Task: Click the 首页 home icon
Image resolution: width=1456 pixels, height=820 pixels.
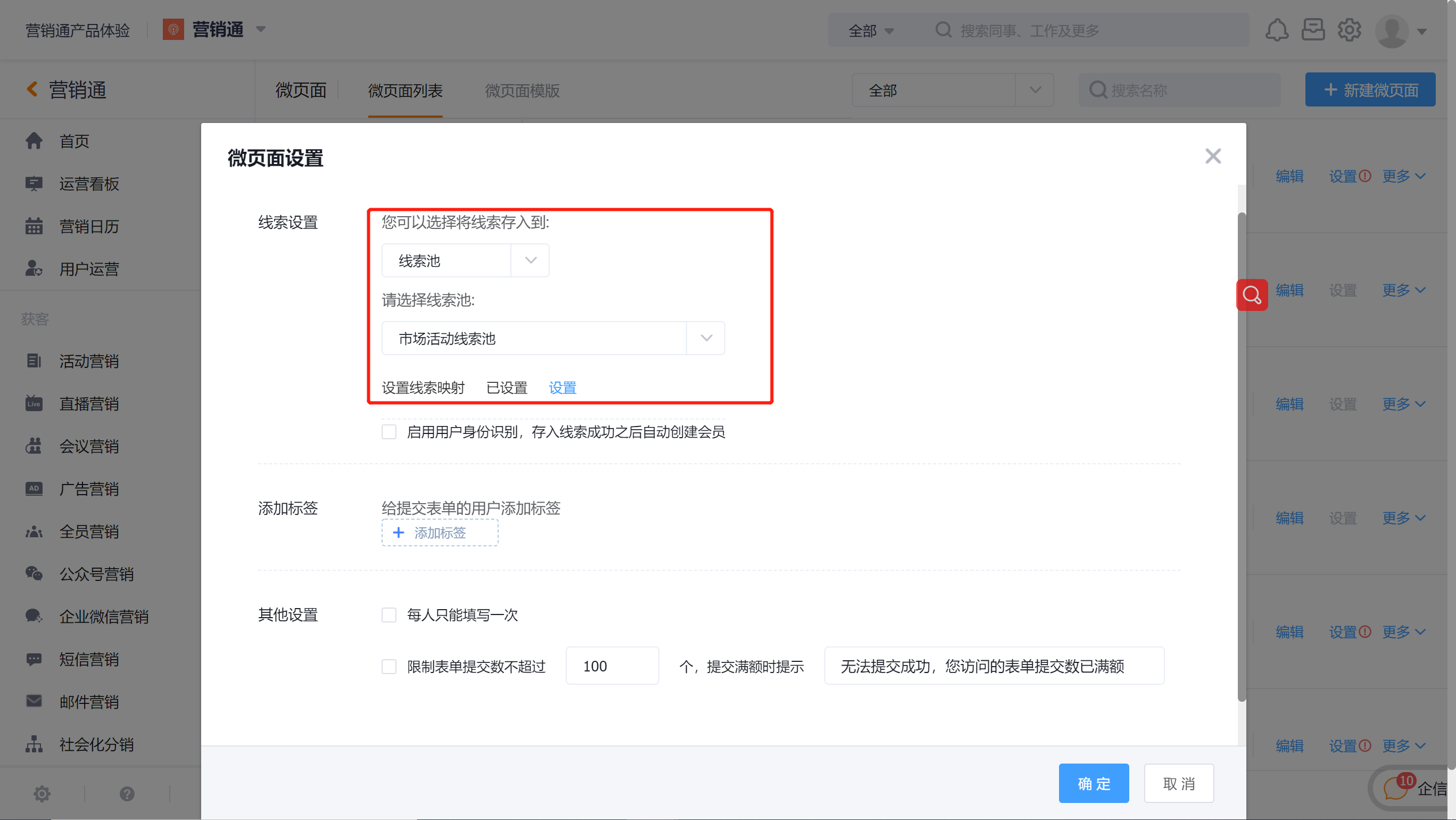Action: (34, 141)
